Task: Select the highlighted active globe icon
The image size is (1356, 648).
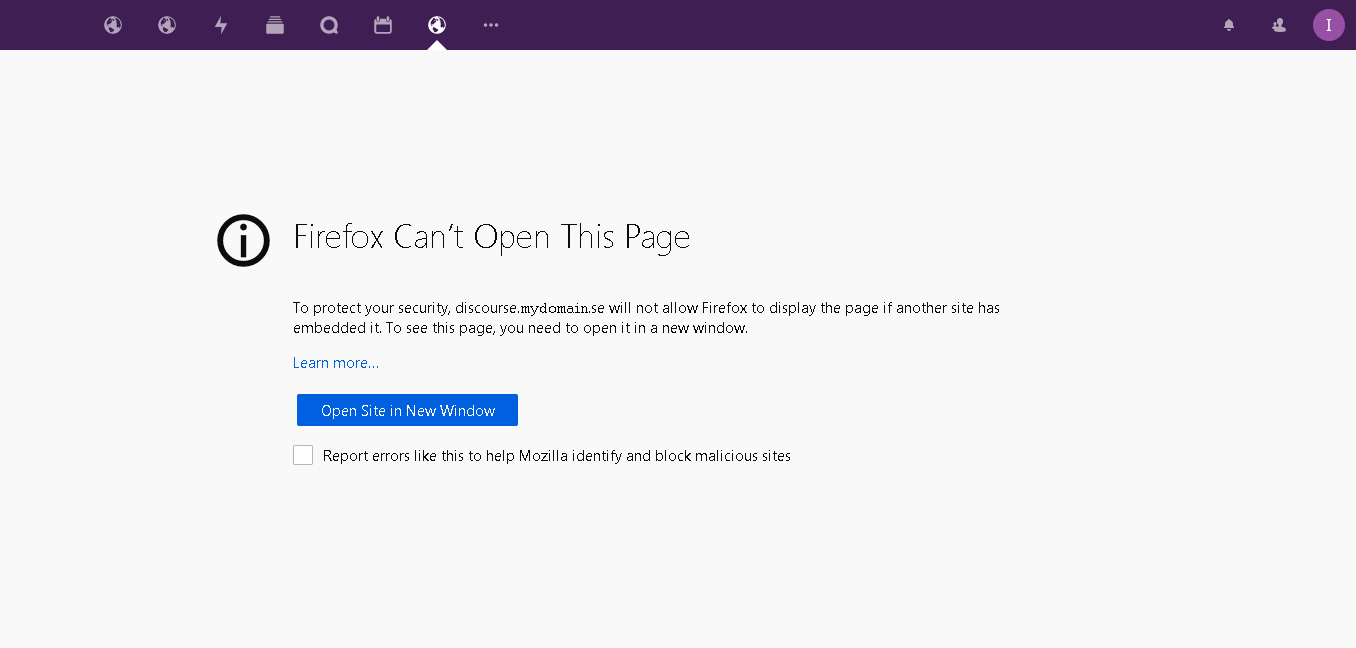Action: pos(437,25)
